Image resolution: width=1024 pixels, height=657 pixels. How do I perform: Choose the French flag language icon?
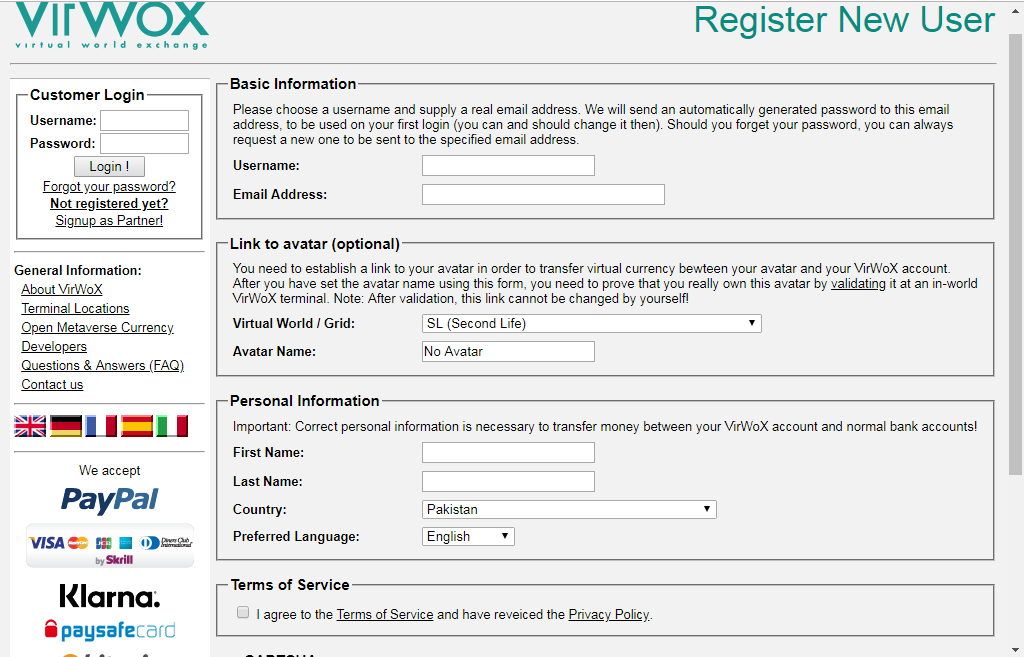click(101, 426)
